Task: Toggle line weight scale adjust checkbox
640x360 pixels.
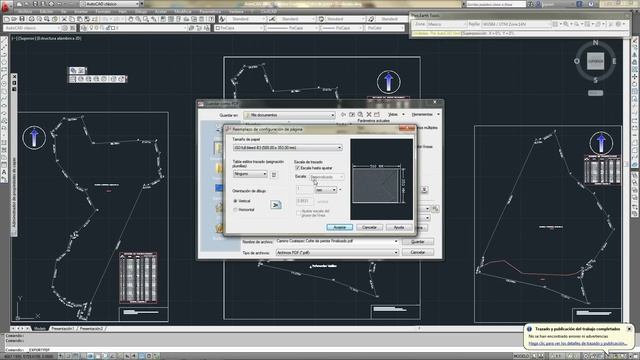Action: coord(299,212)
